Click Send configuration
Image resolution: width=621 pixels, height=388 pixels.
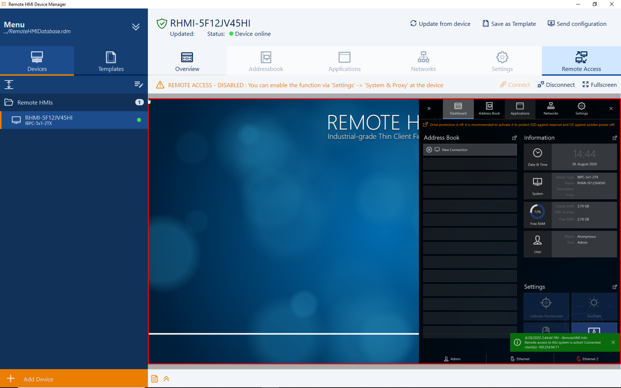coord(577,24)
